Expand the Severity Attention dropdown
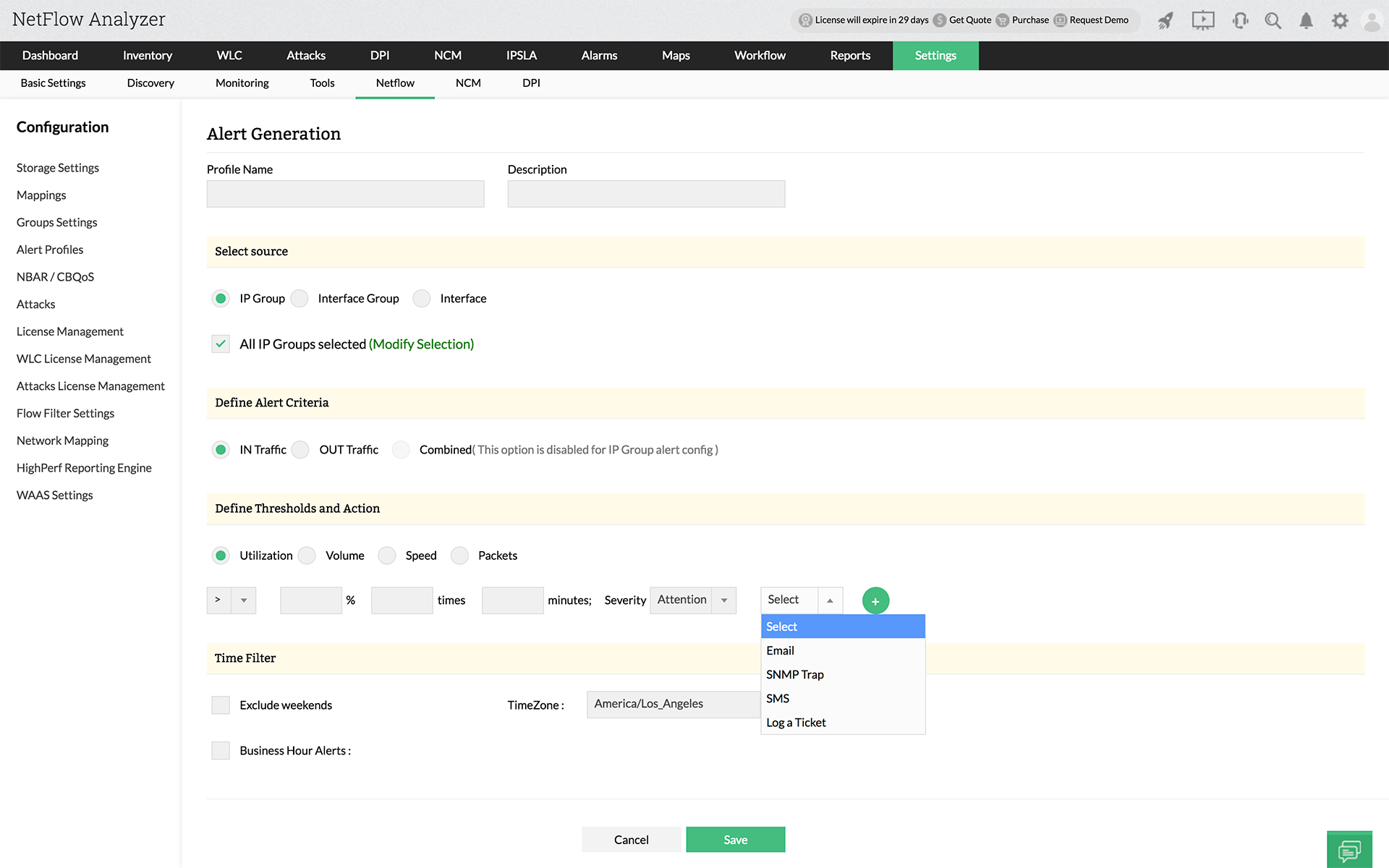The width and height of the screenshot is (1389, 868). [x=692, y=600]
